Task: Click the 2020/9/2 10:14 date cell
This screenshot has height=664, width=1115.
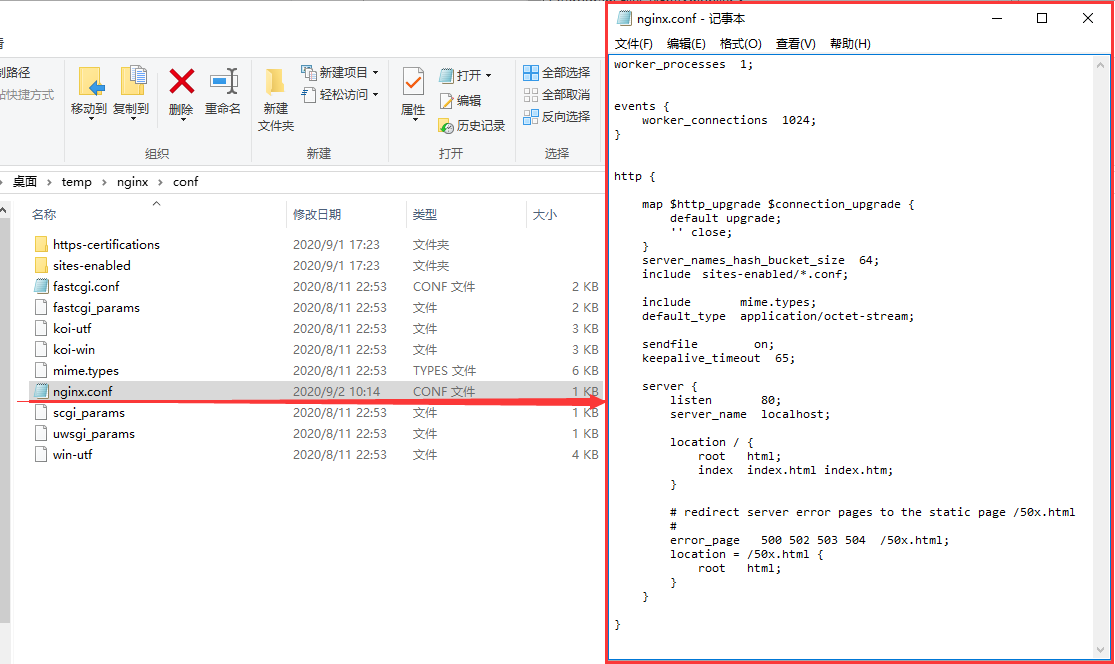Action: 336,392
